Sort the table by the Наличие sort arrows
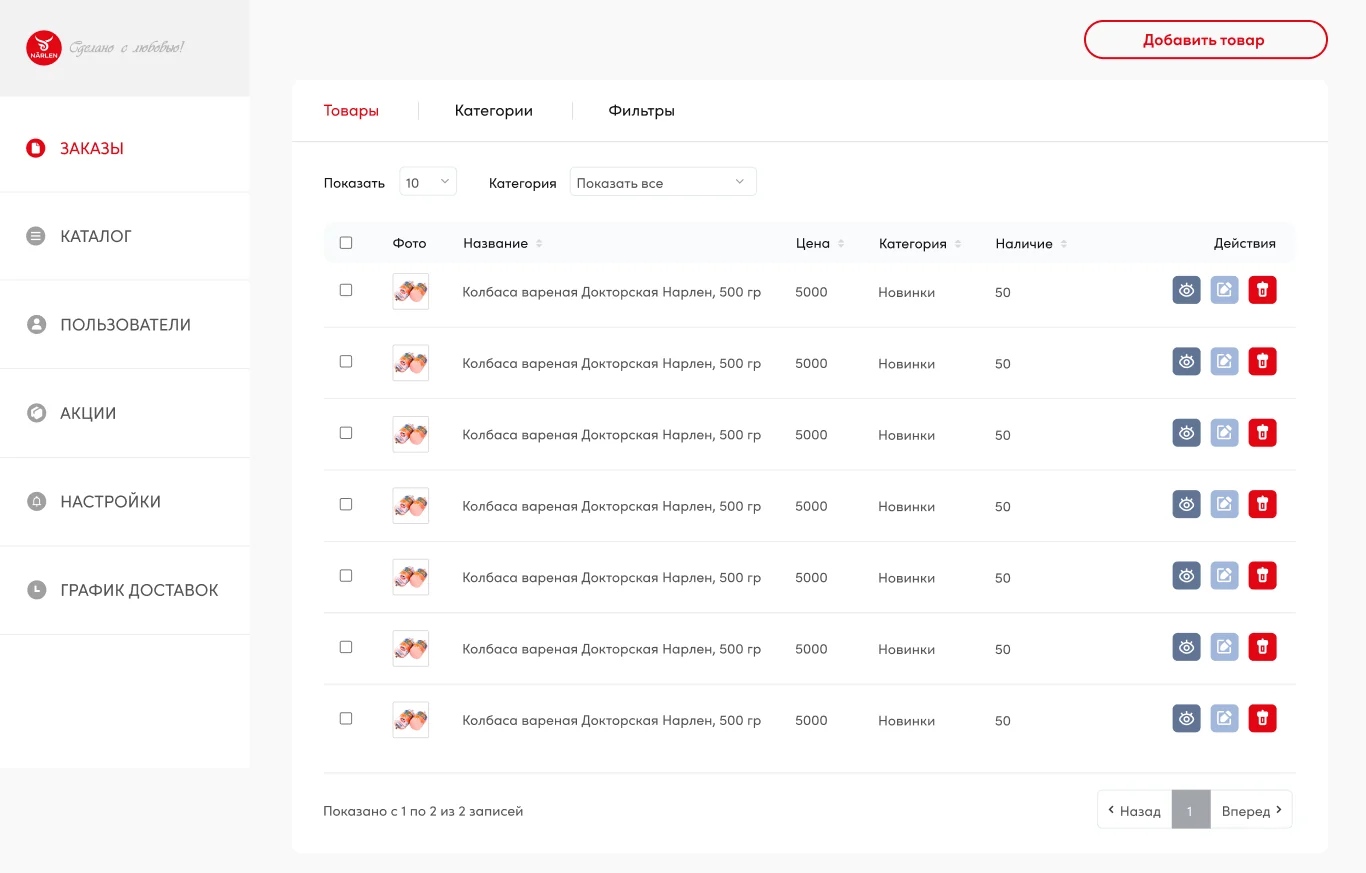 tap(1064, 244)
